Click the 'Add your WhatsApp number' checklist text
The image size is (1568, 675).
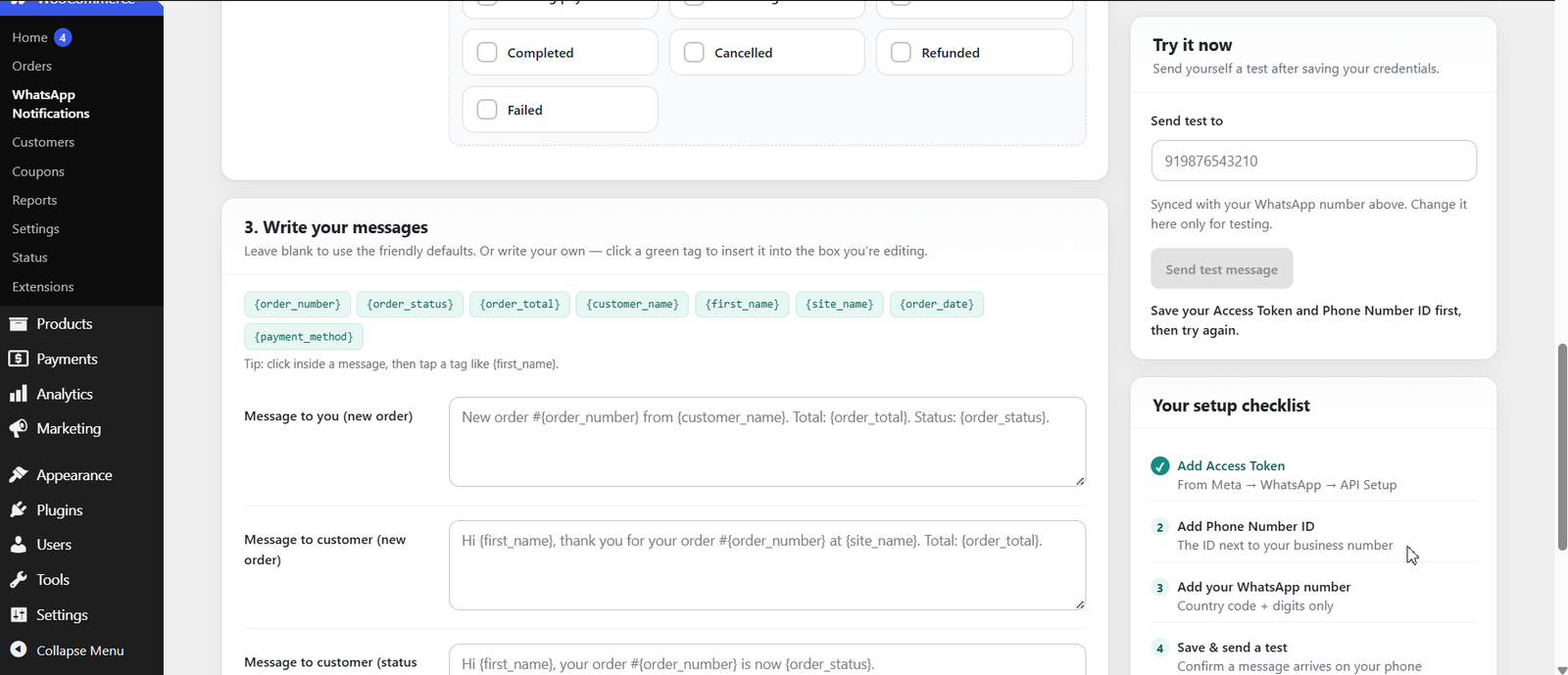(1264, 587)
